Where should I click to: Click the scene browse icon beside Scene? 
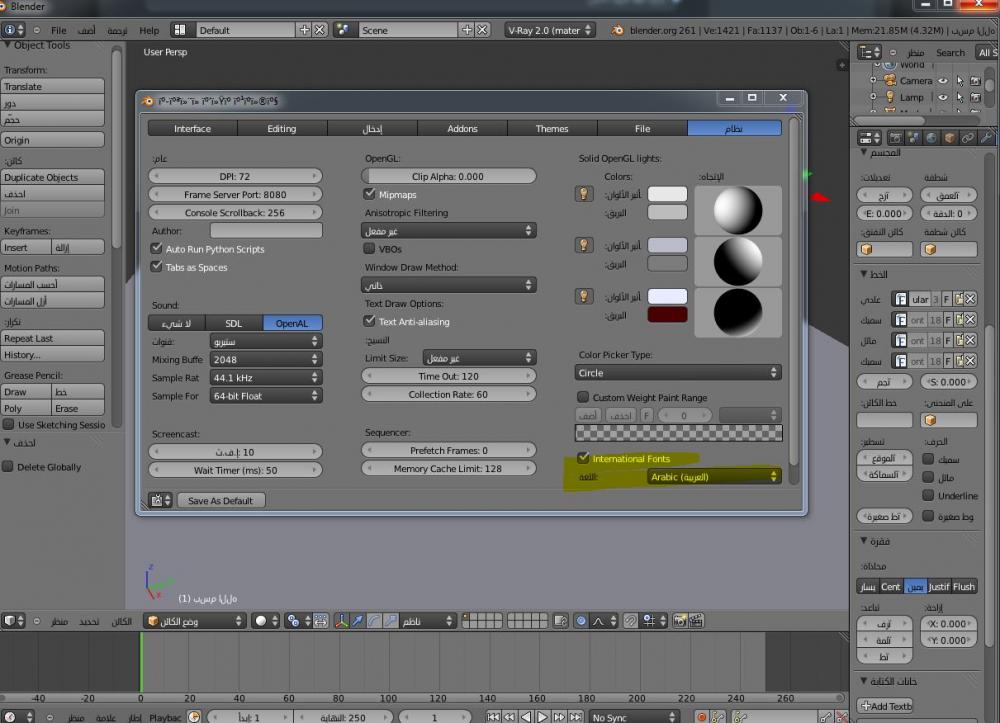[343, 30]
